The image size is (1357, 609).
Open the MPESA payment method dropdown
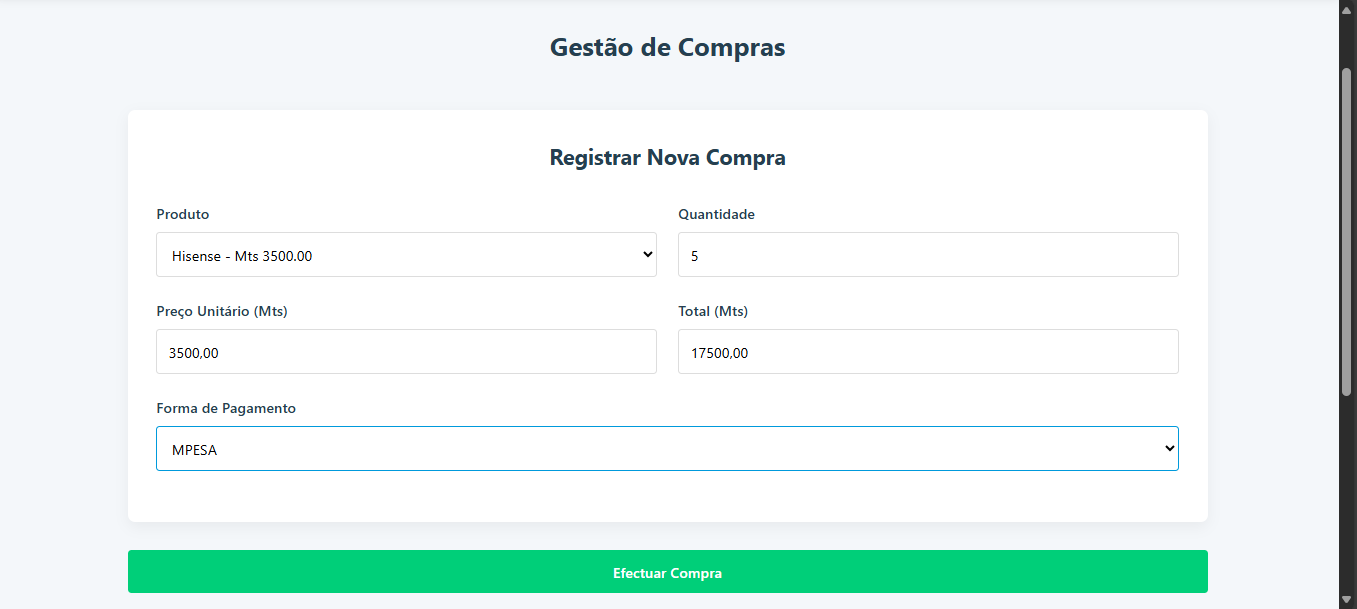coord(666,449)
